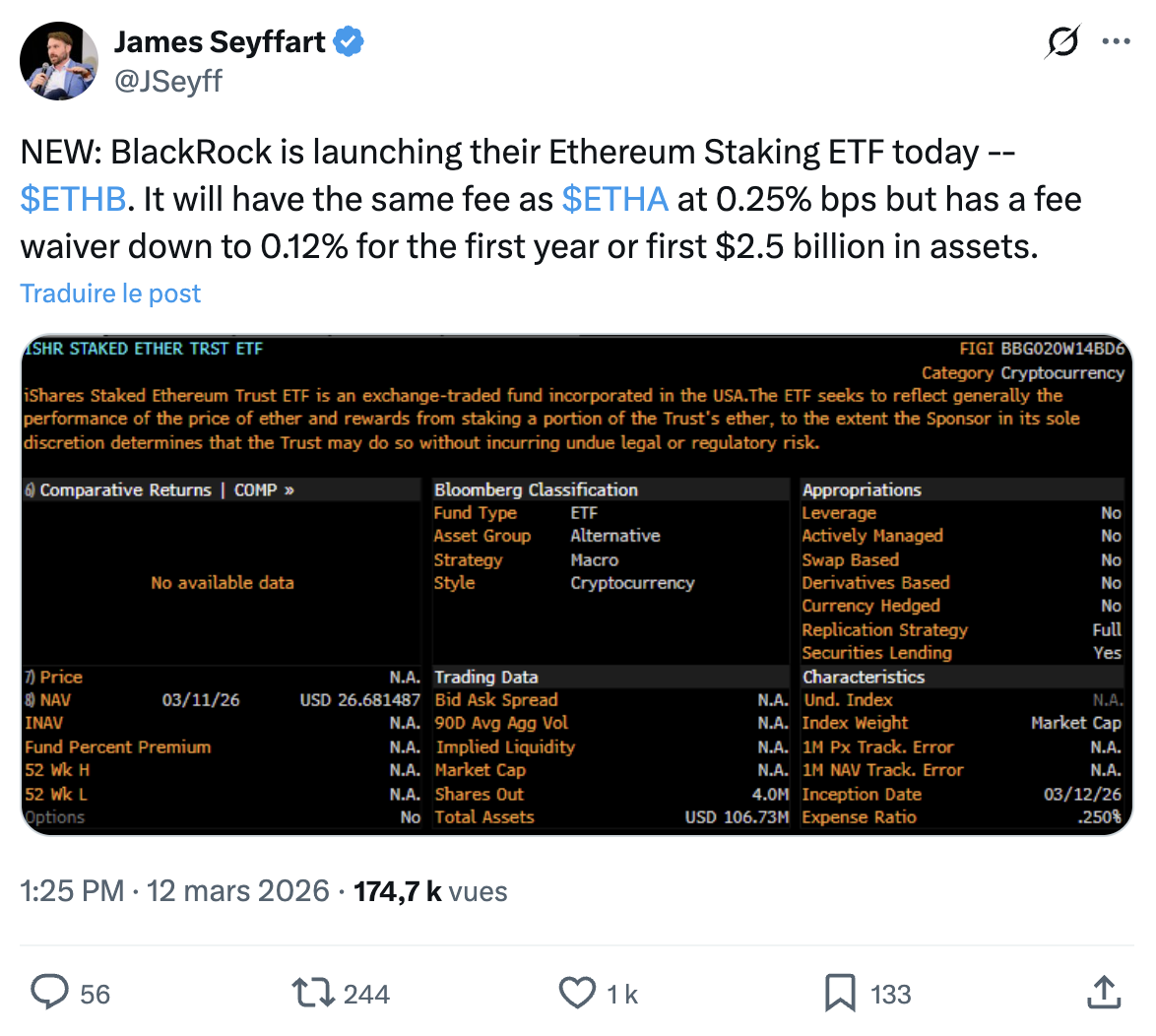
Task: Click the Actively Managed No setting
Action: point(871,536)
